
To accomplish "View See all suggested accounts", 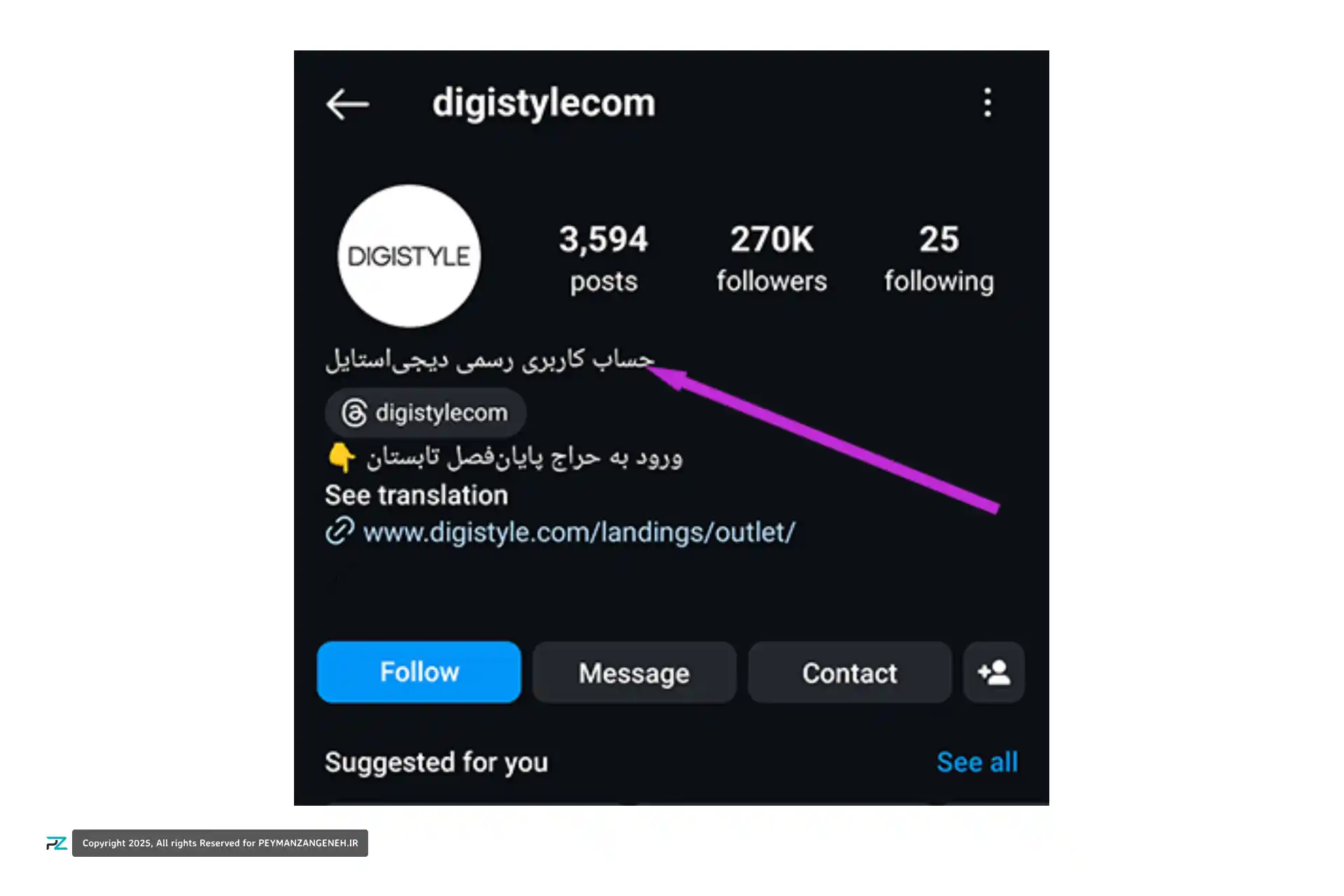I will click(977, 762).
